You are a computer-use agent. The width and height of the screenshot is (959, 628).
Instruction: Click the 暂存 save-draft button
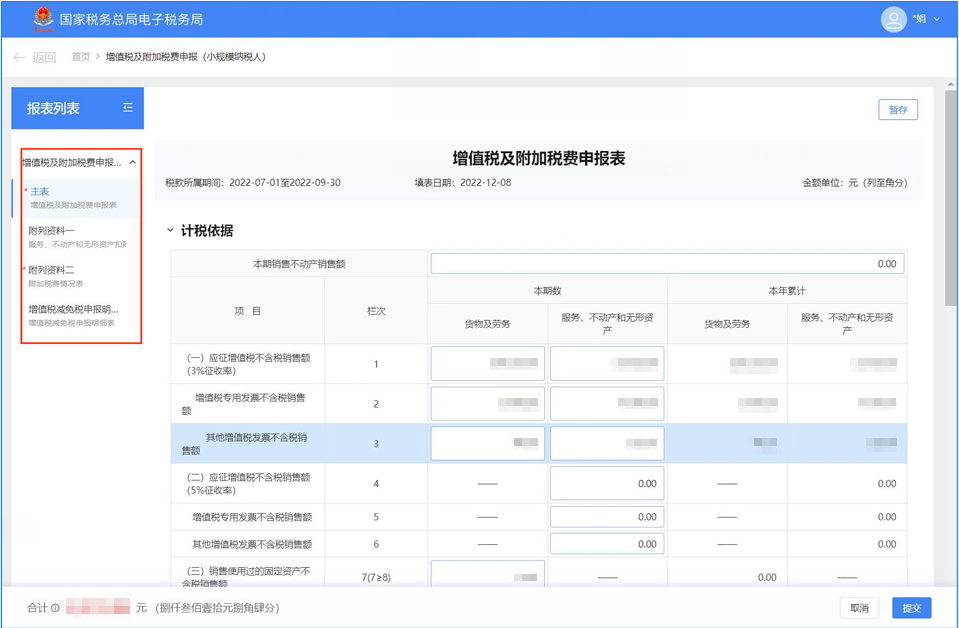pyautogui.click(x=897, y=110)
